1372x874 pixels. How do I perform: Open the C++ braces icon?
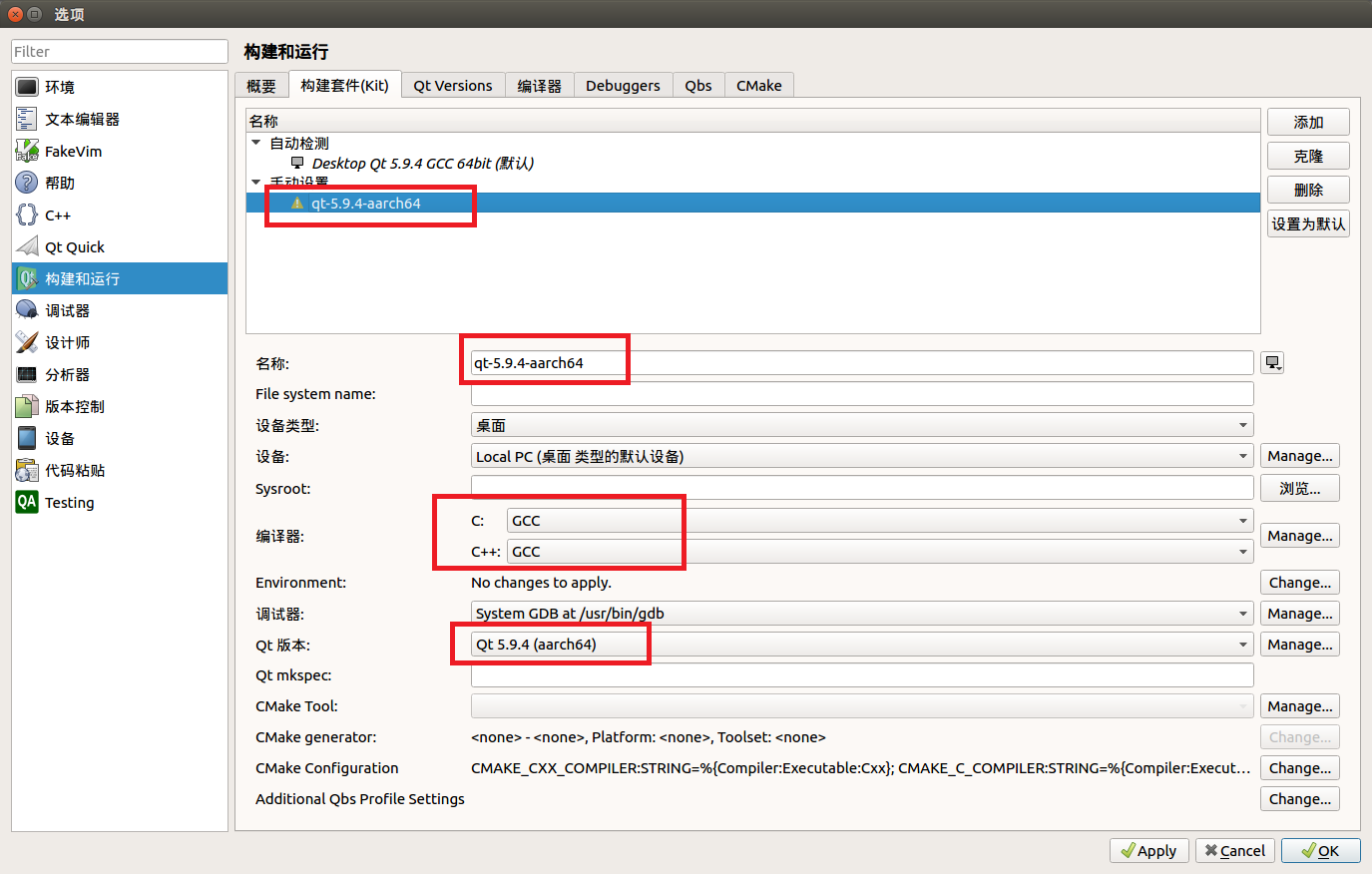(27, 215)
